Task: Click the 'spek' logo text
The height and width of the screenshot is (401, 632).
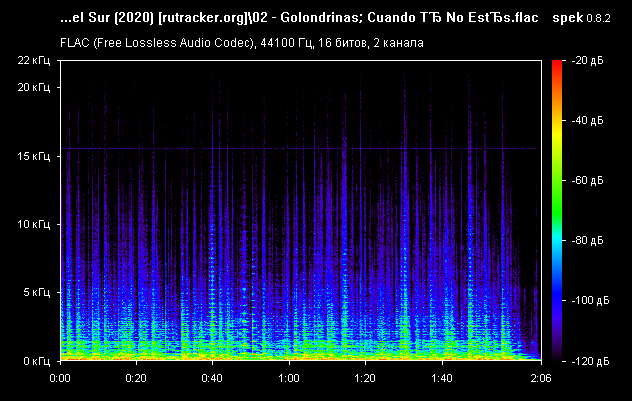Action: click(568, 18)
